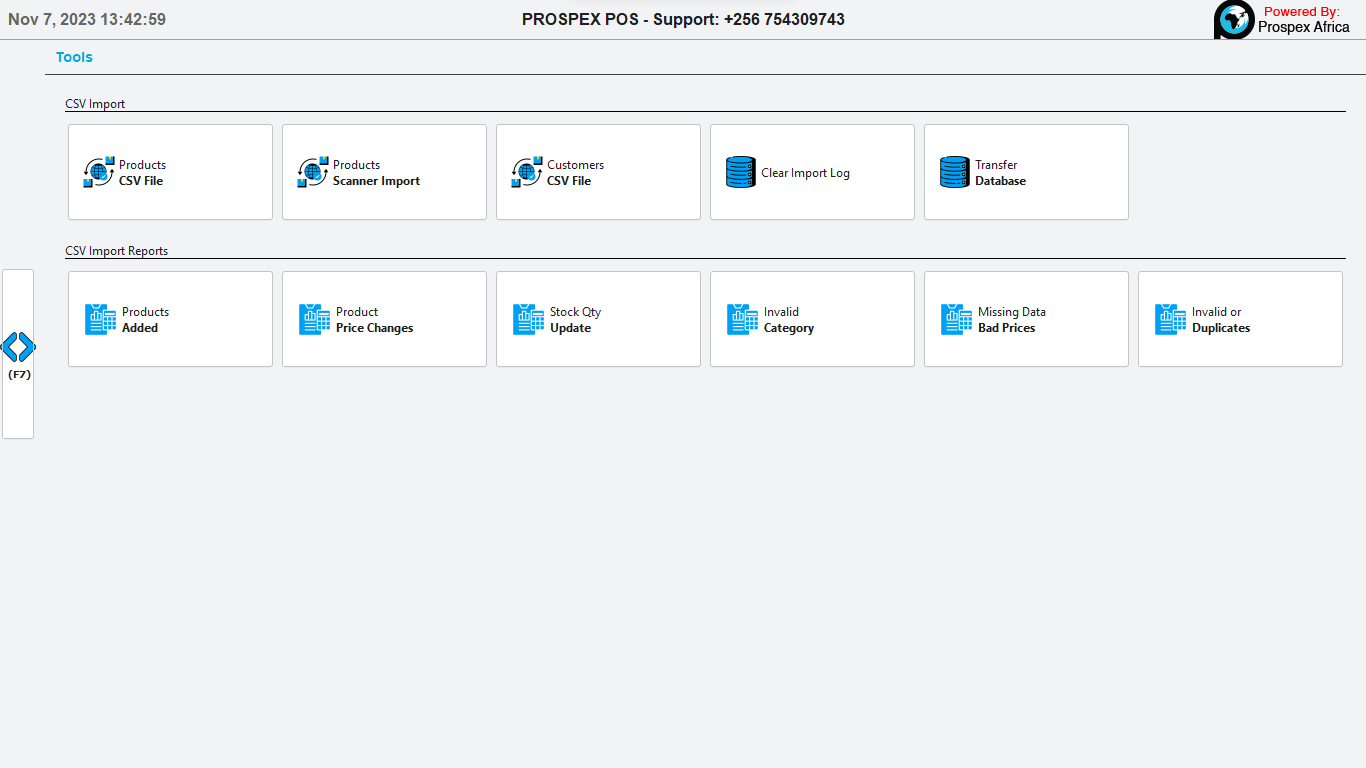This screenshot has height=768, width=1366.
Task: Click the Product Price Changes report icon
Action: pyautogui.click(x=314, y=319)
